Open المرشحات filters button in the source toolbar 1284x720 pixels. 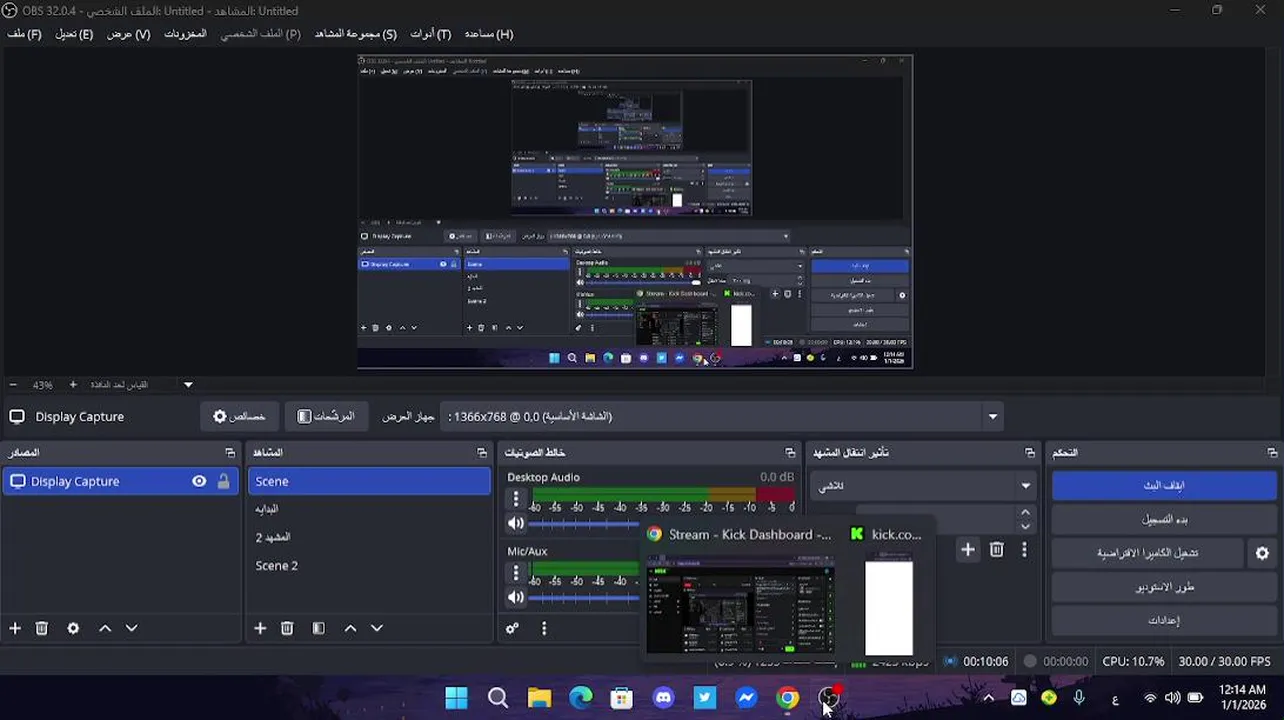[x=326, y=416]
